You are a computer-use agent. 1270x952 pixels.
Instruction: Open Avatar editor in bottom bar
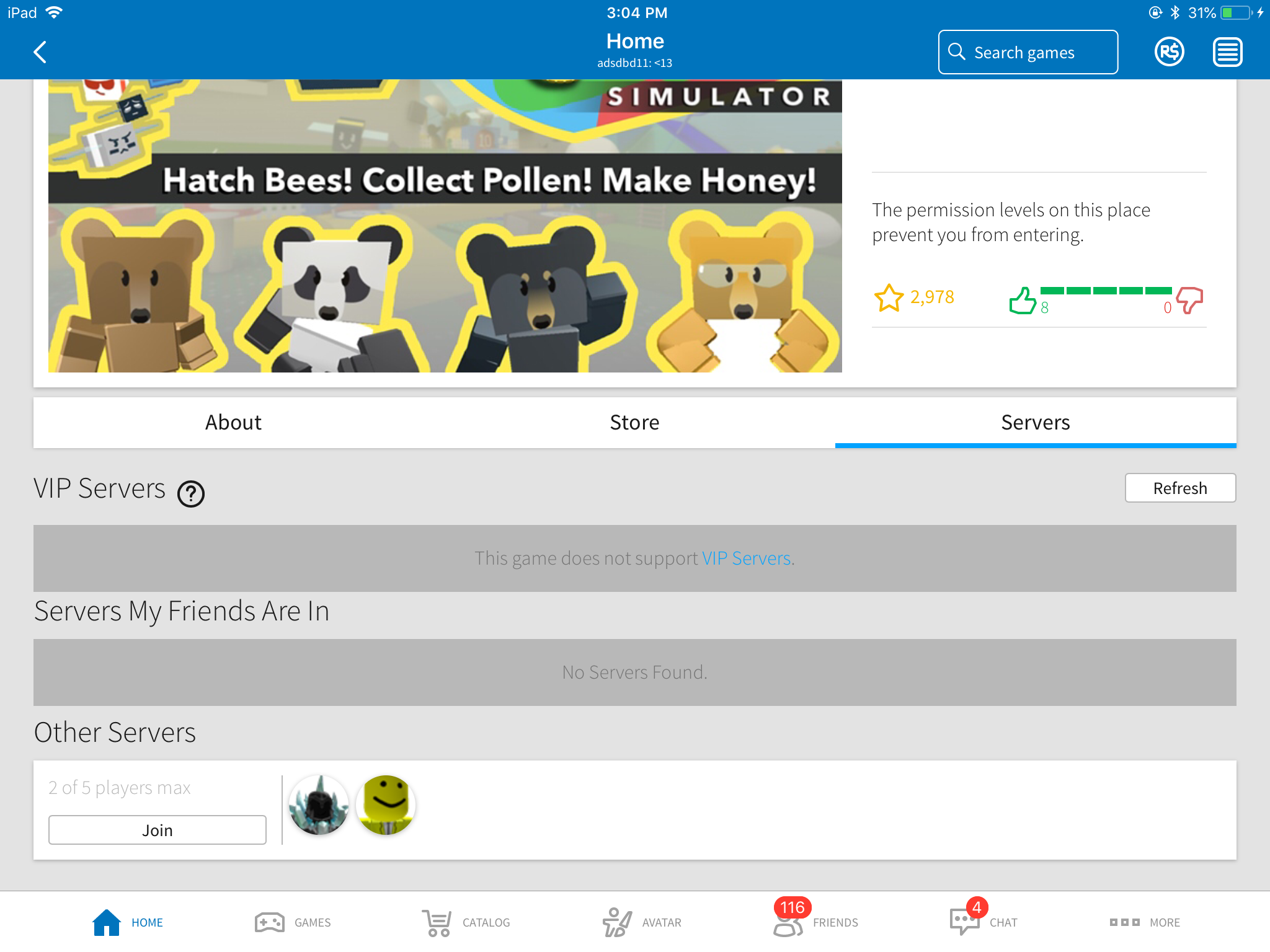(x=642, y=922)
